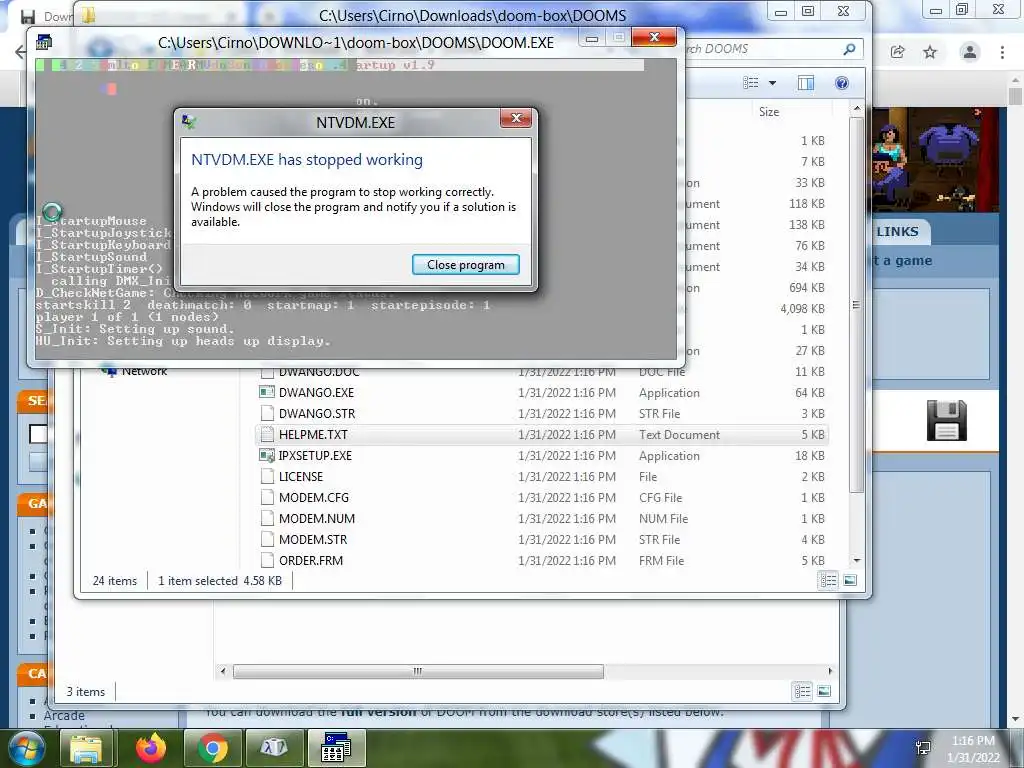The height and width of the screenshot is (768, 1024).
Task: Click the Explorer scrollbar down arrow
Action: point(856,560)
